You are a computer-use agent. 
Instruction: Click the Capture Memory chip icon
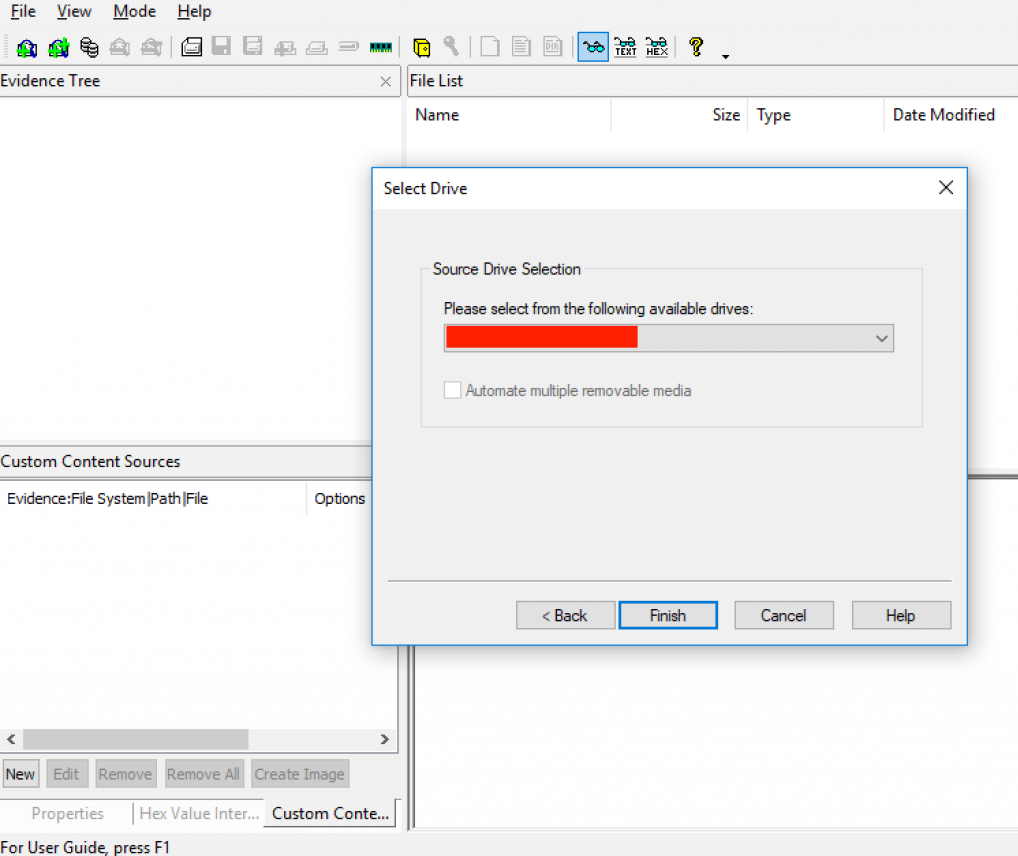pyautogui.click(x=380, y=47)
